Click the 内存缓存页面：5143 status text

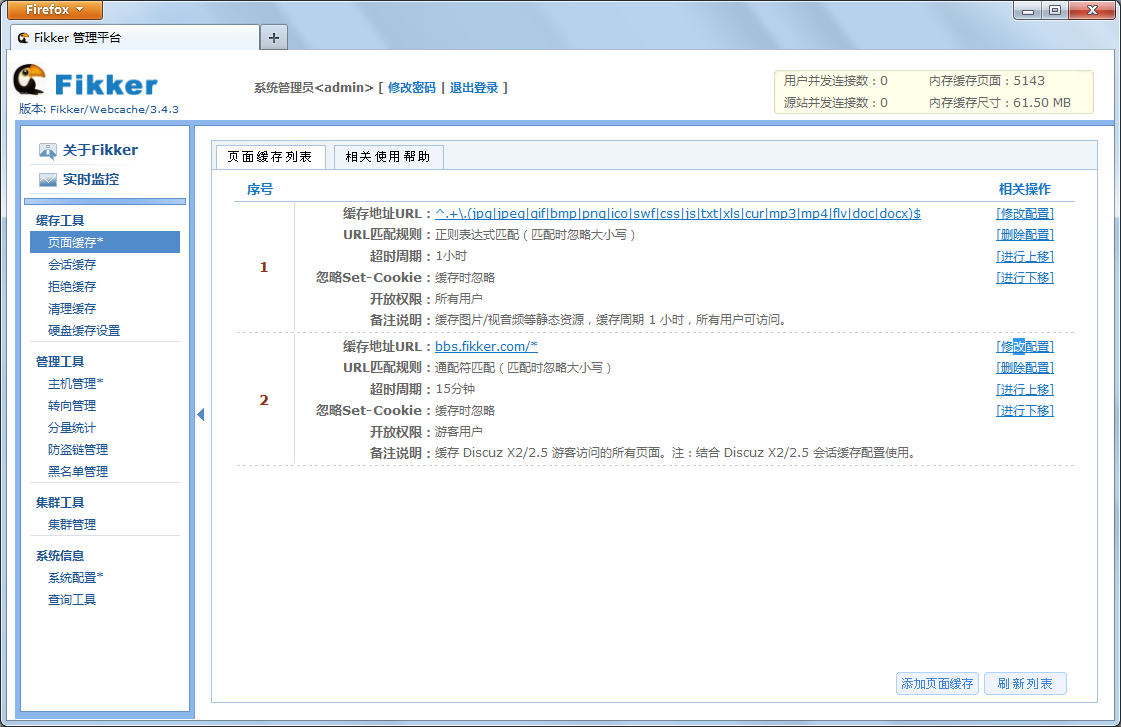pos(987,81)
